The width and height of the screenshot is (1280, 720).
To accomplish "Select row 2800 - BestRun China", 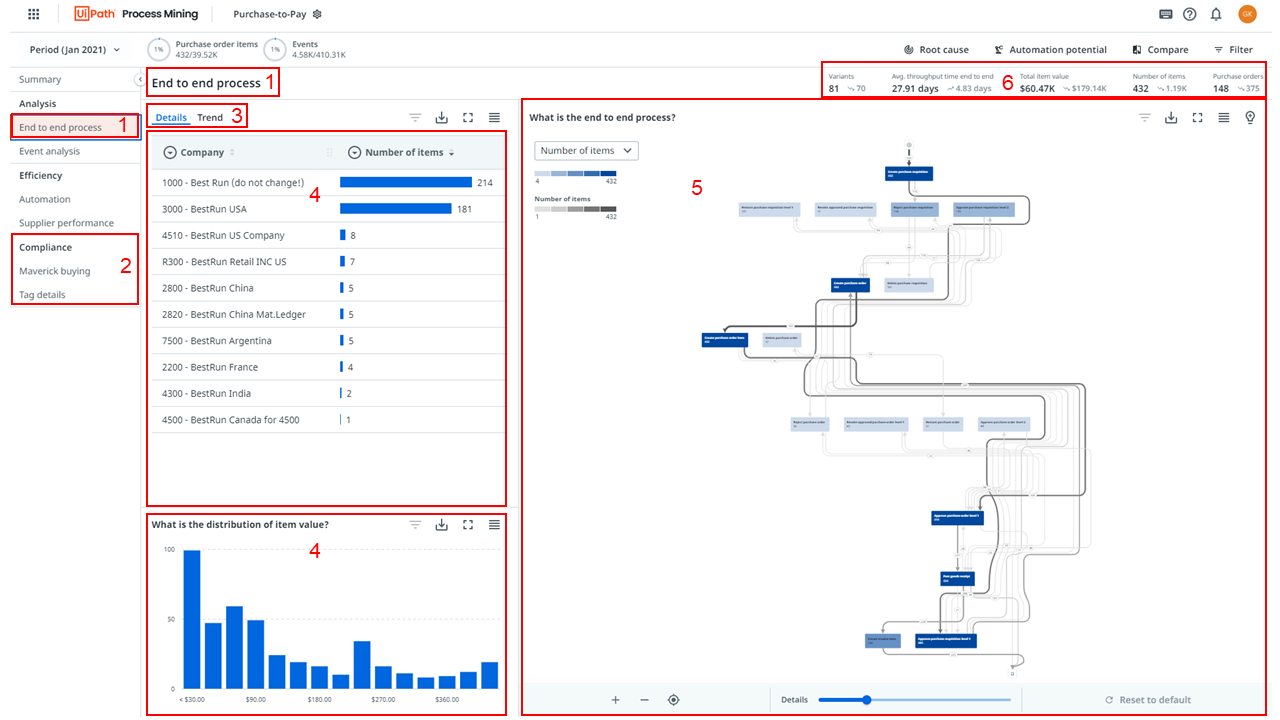I will click(328, 288).
